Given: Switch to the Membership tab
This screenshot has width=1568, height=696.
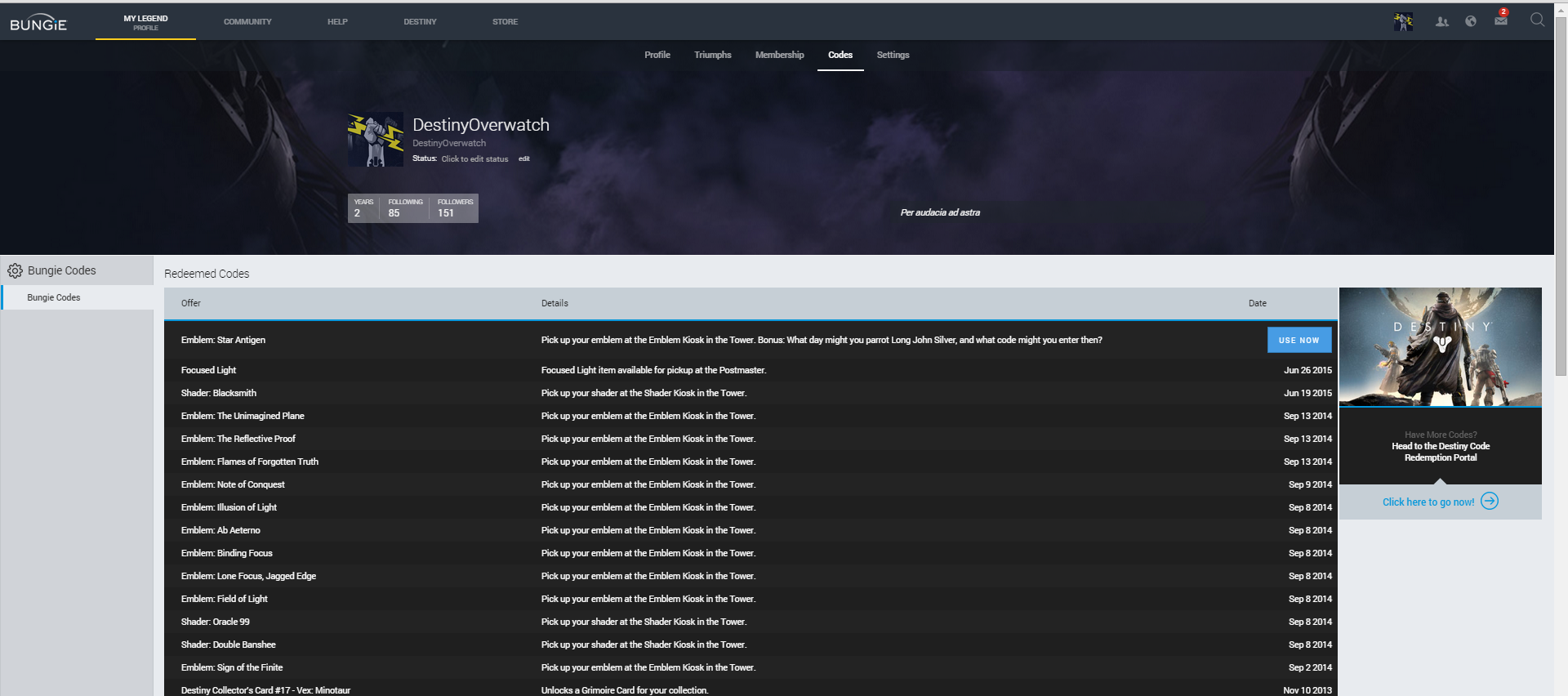Looking at the screenshot, I should click(x=780, y=55).
